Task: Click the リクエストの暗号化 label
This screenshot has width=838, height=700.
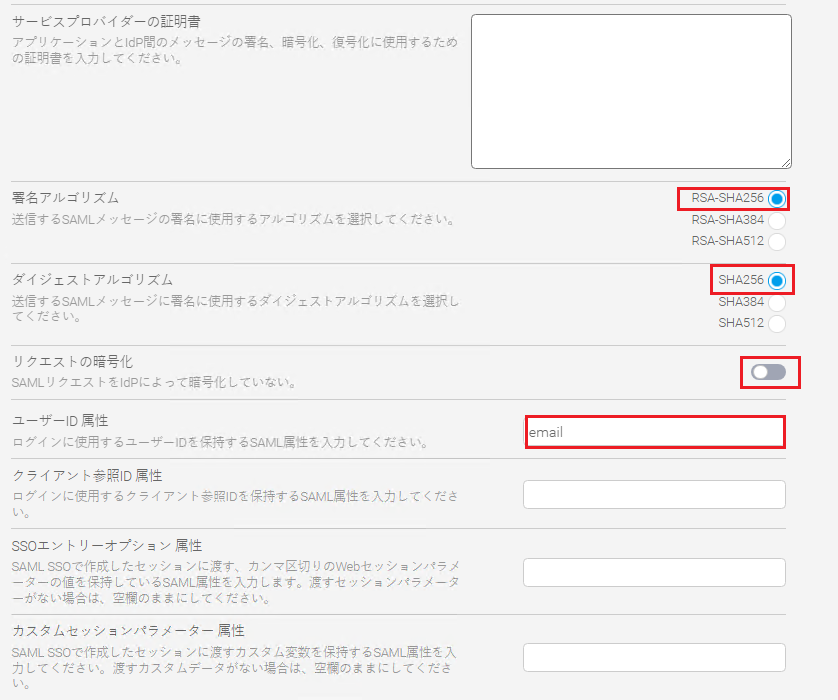Action: click(x=72, y=362)
